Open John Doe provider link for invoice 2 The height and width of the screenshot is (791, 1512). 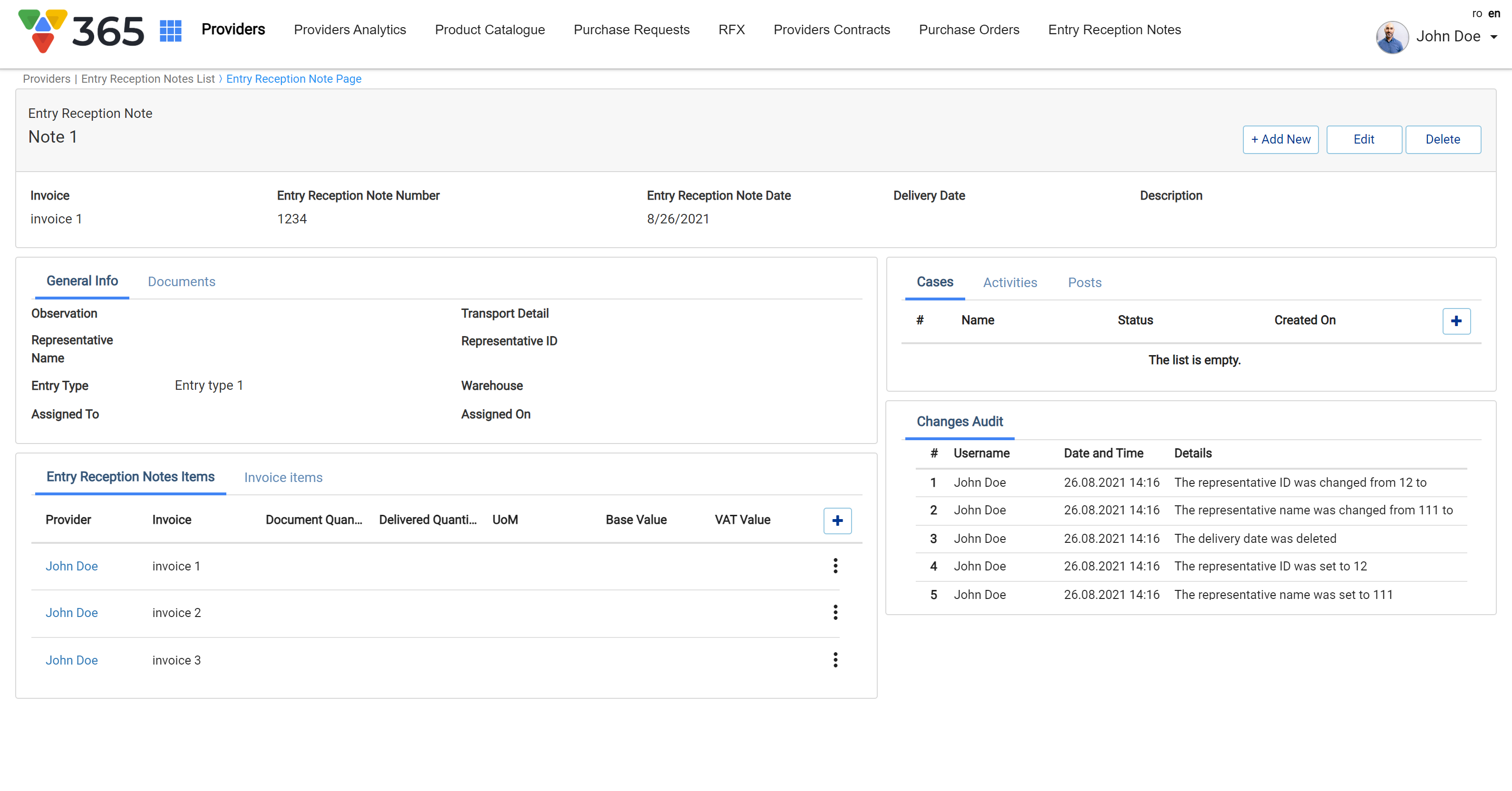pos(72,613)
